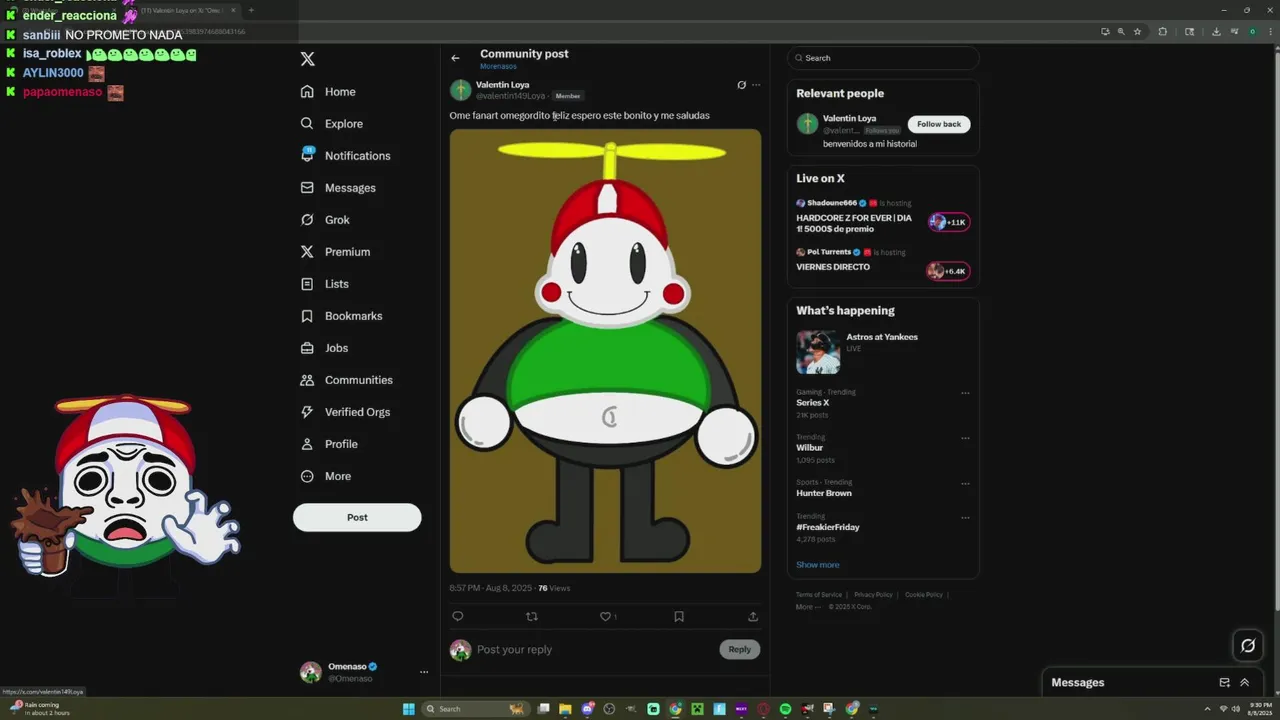1280x720 pixels.
Task: Click the Bookmarks sidebar icon
Action: click(x=307, y=316)
